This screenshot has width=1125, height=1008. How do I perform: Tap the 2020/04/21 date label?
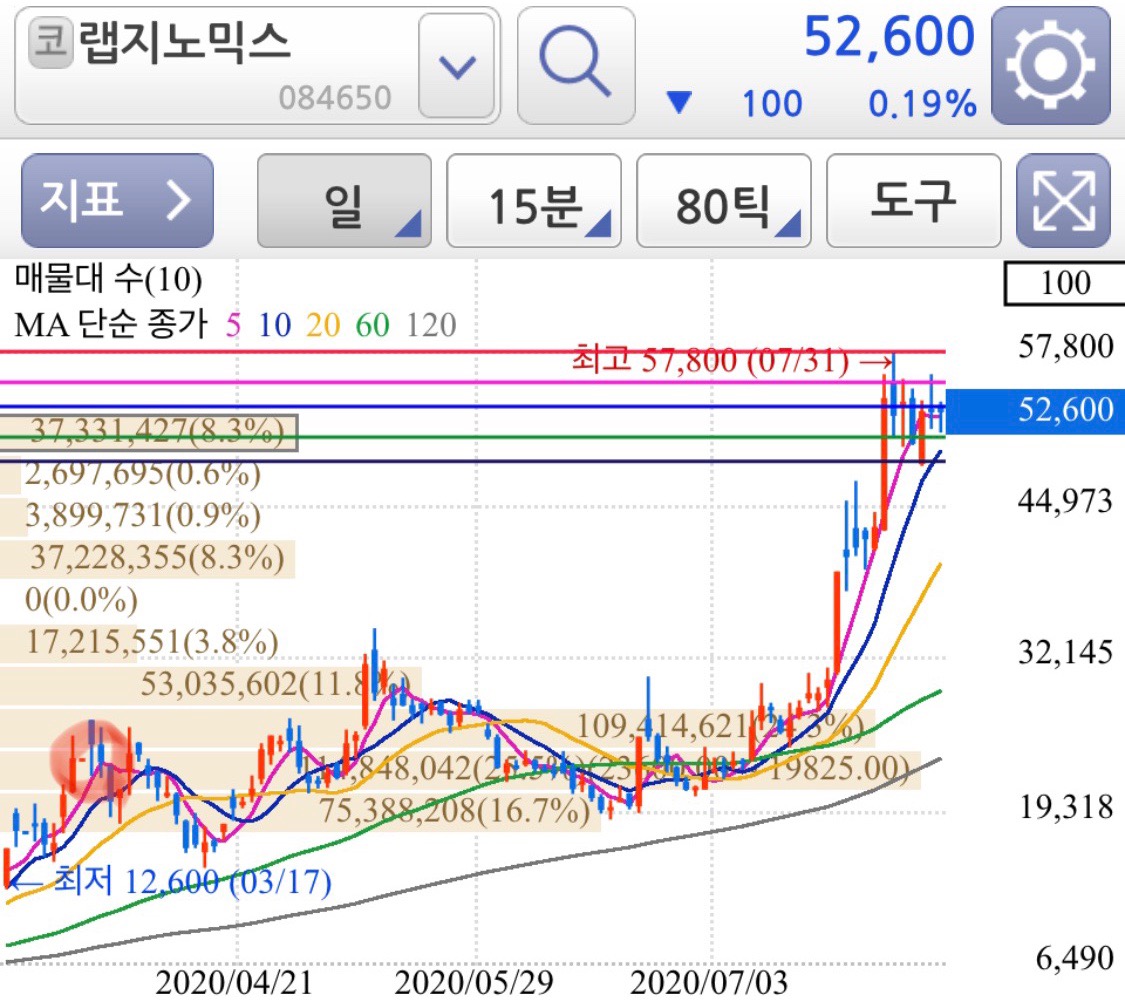pyautogui.click(x=234, y=984)
